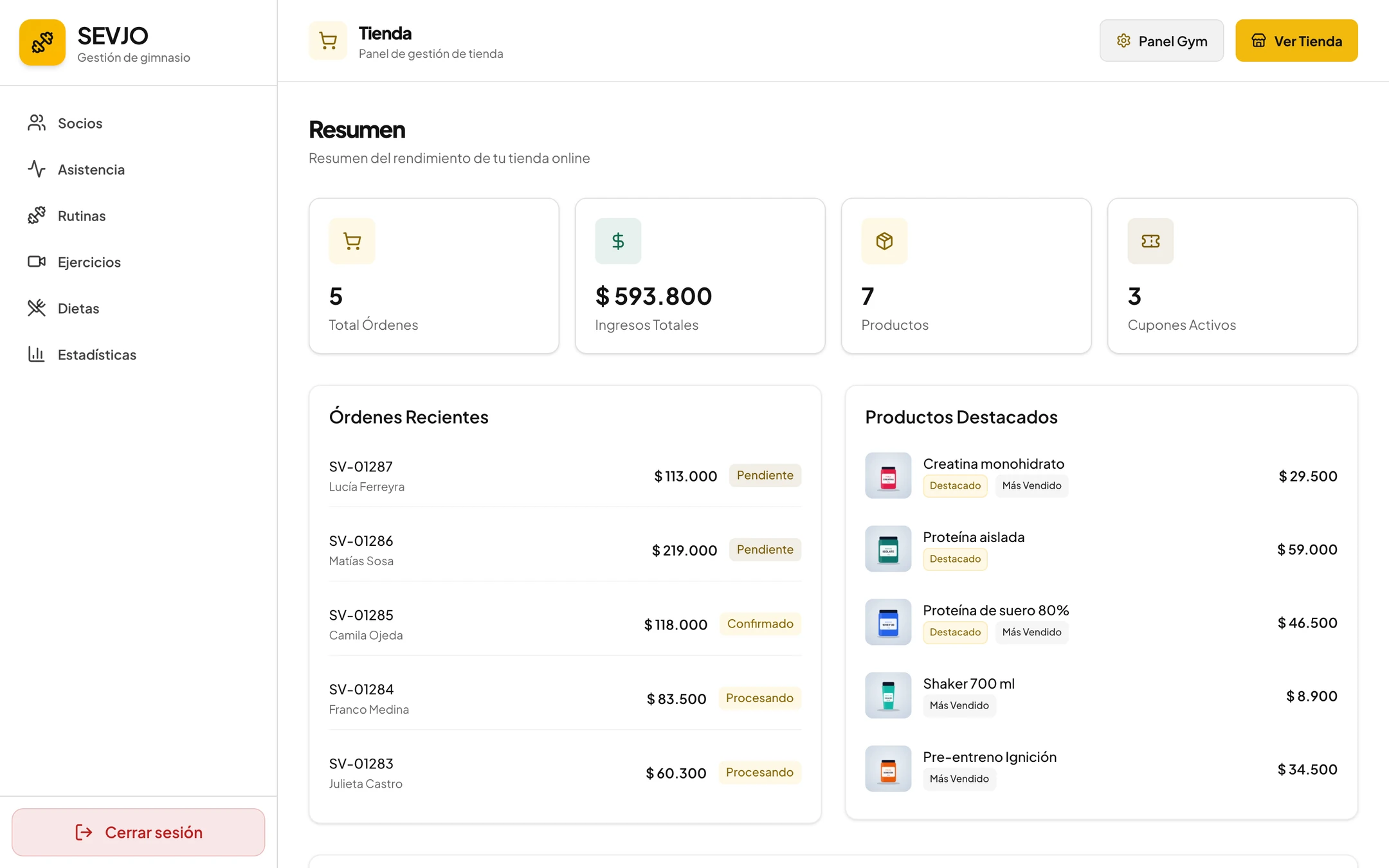The image size is (1389, 868).
Task: Open the Dietas menu item
Action: coord(138,308)
